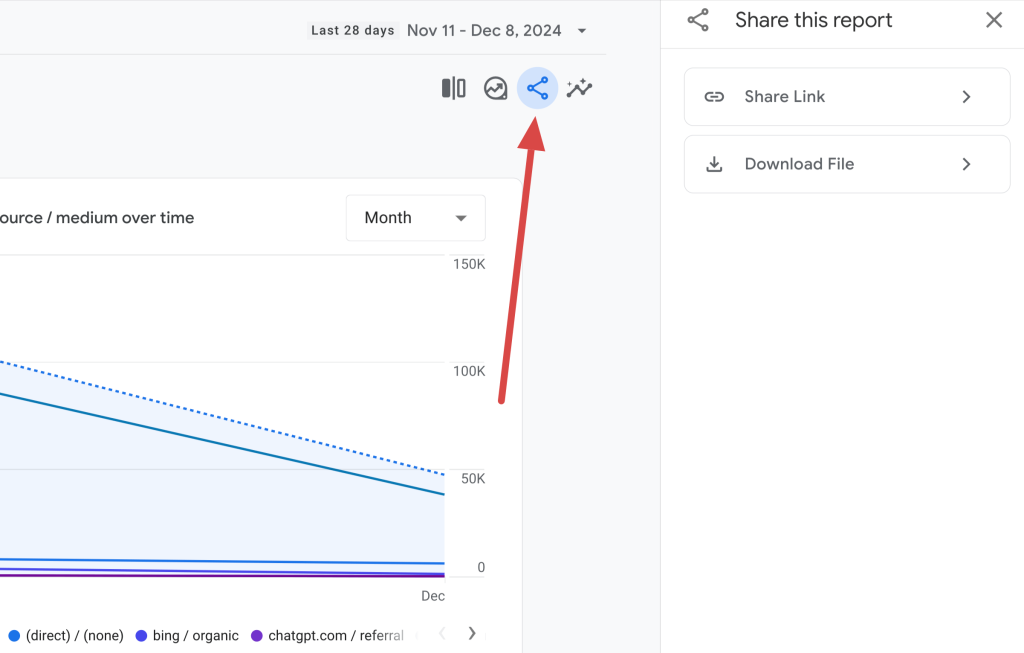Open the Share Link option
Image resolution: width=1024 pixels, height=653 pixels.
[x=847, y=97]
